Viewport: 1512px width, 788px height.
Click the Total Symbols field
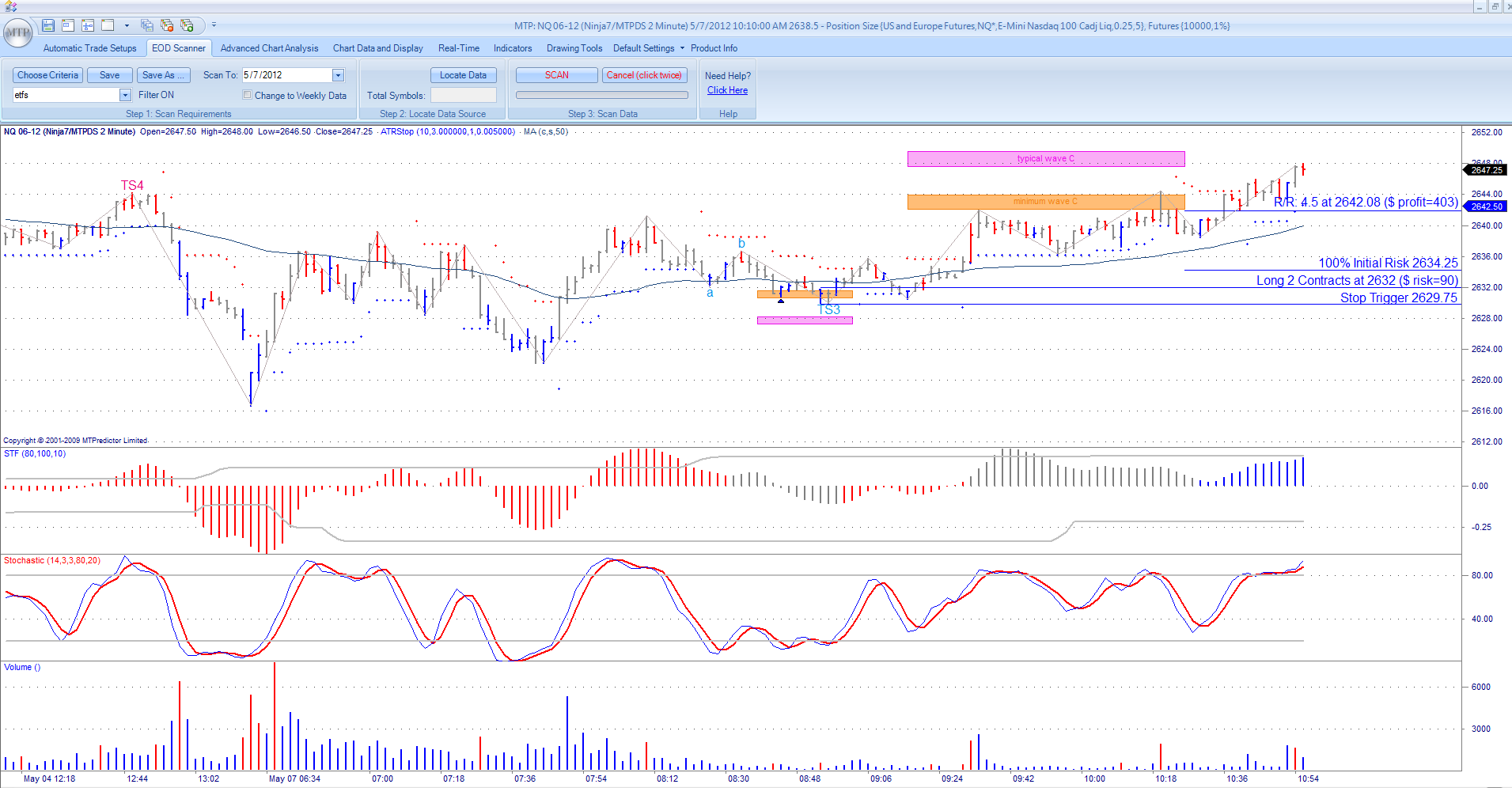tap(464, 95)
